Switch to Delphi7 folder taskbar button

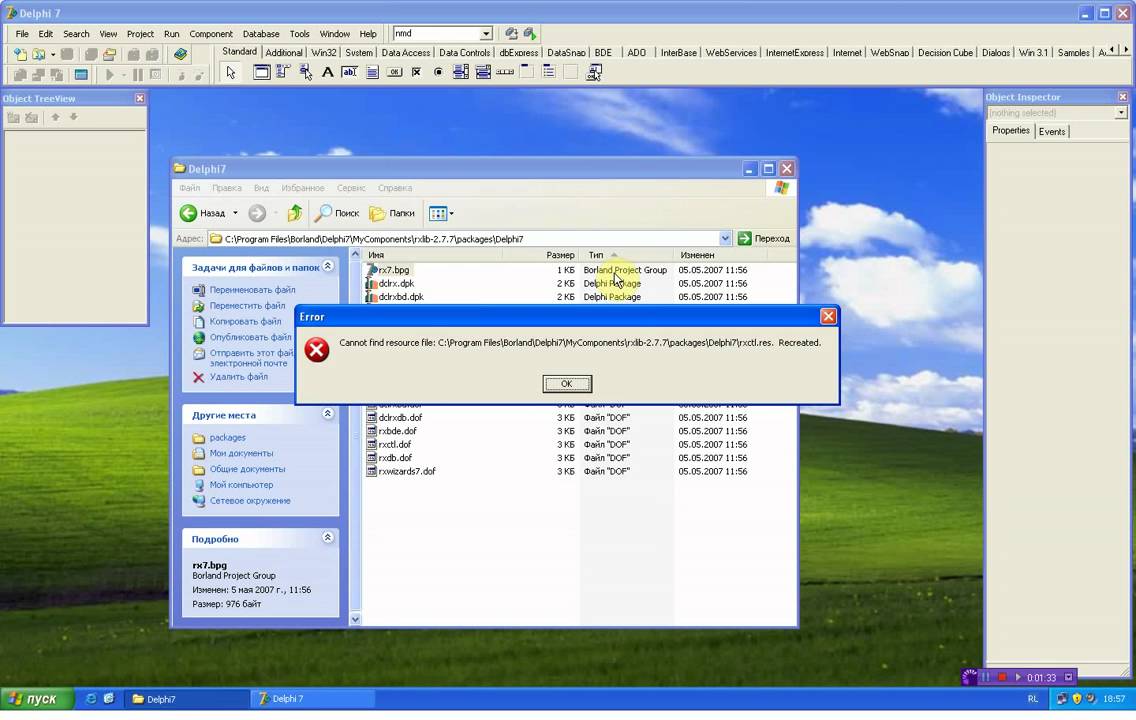point(186,699)
